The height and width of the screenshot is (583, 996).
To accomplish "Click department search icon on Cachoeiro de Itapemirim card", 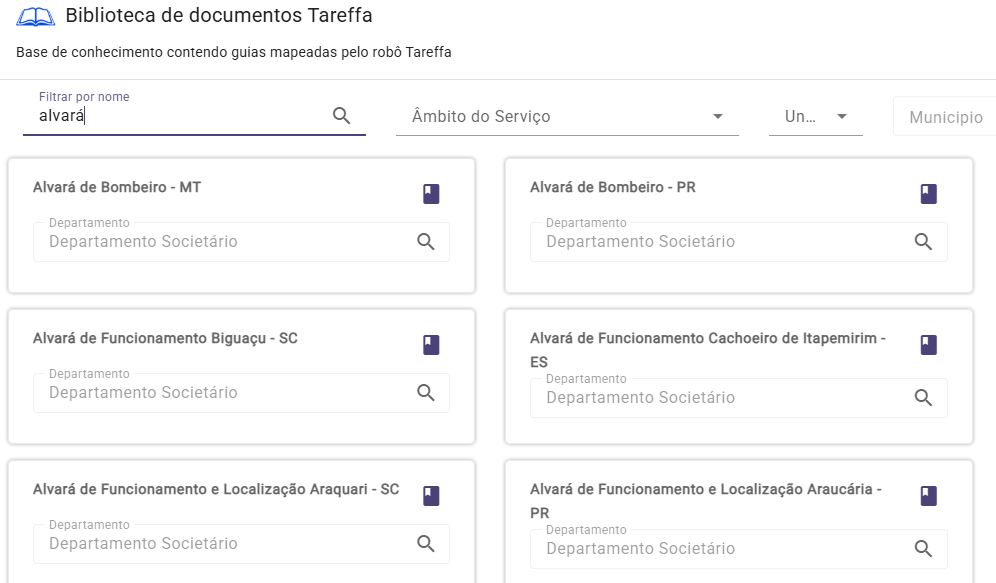I will tap(923, 398).
